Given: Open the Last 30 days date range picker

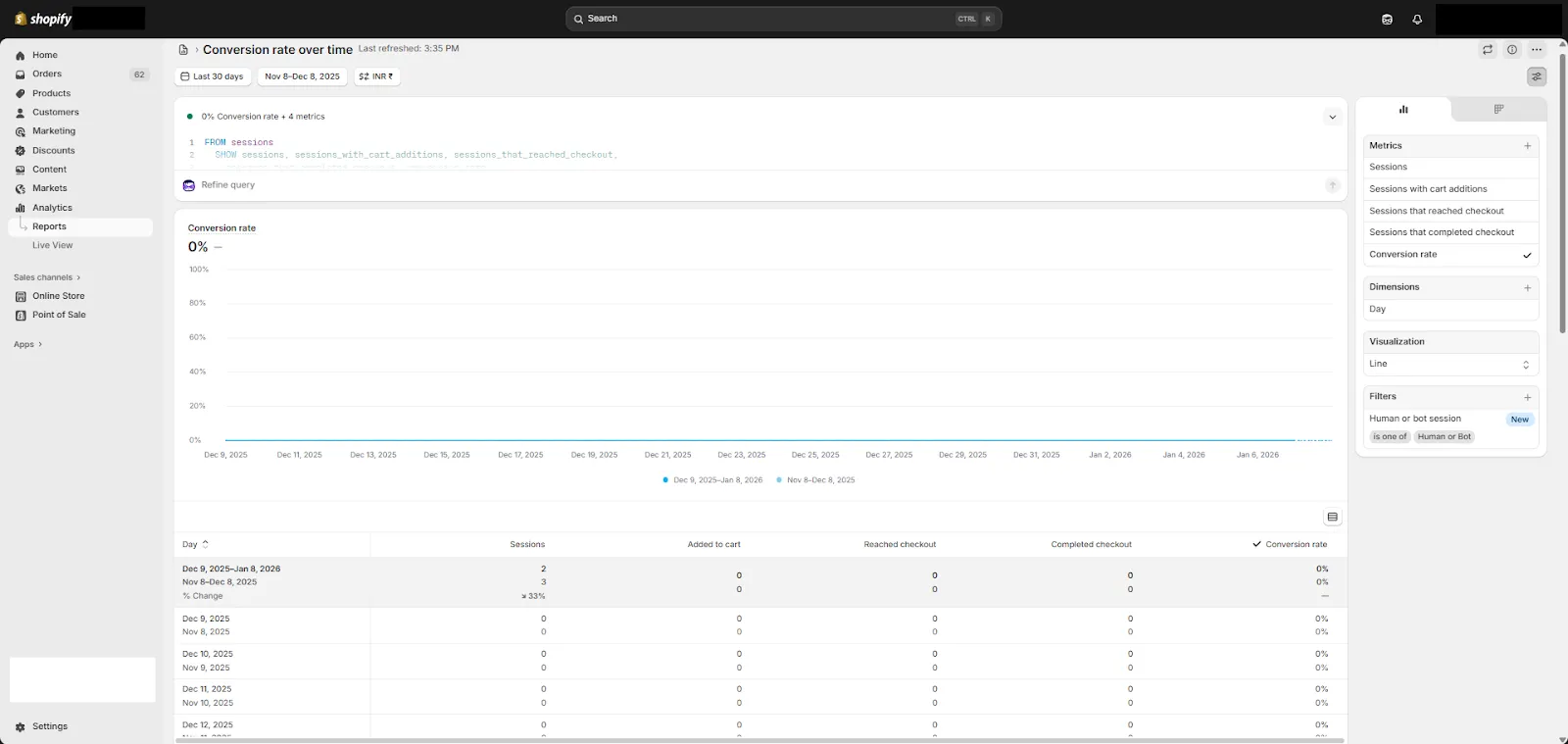Looking at the screenshot, I should 213,76.
